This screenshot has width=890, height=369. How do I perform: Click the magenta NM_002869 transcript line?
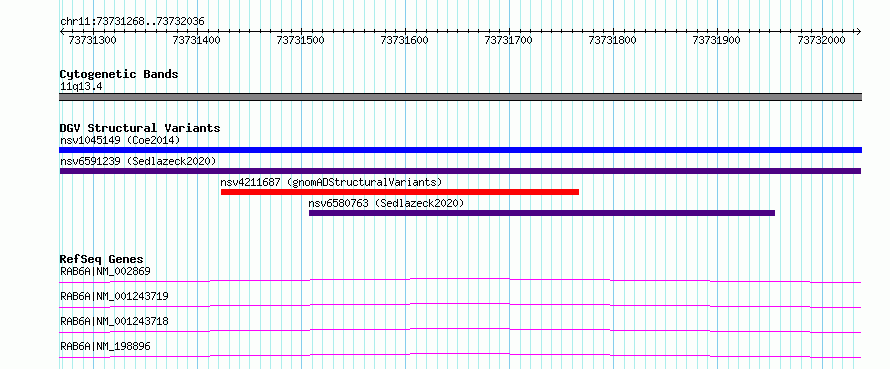point(460,279)
